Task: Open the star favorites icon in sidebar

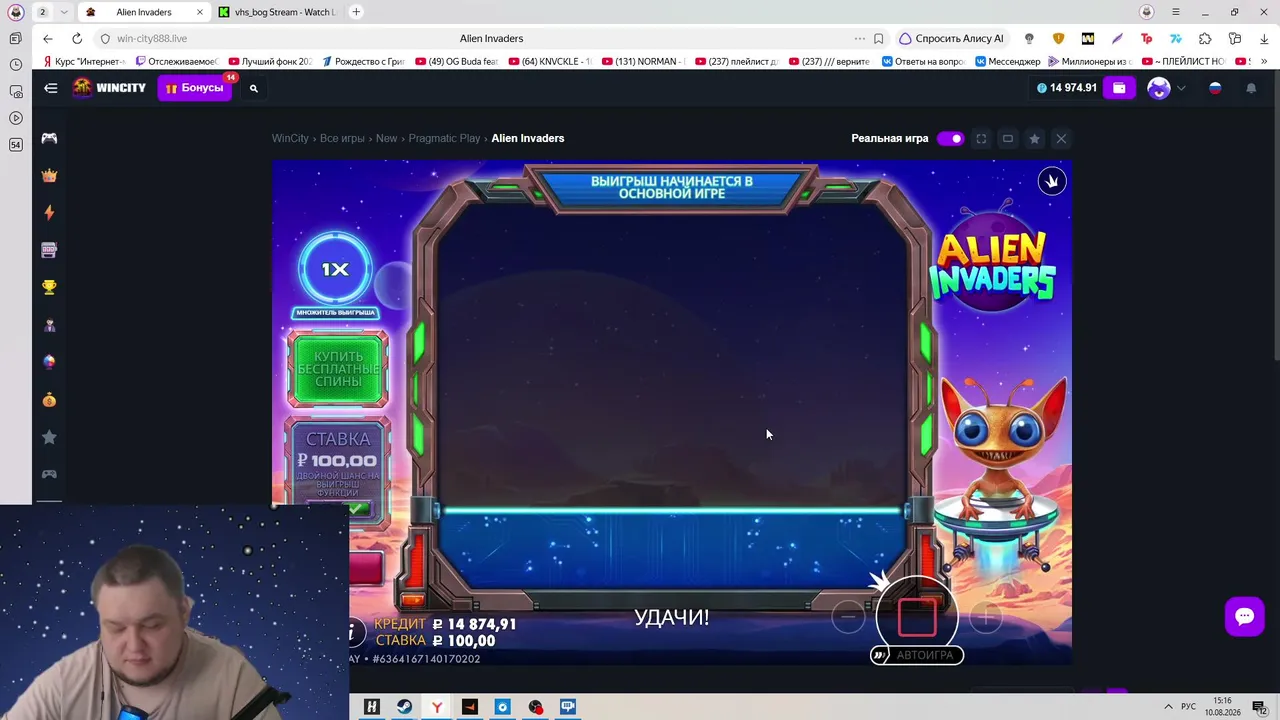Action: tap(49, 437)
